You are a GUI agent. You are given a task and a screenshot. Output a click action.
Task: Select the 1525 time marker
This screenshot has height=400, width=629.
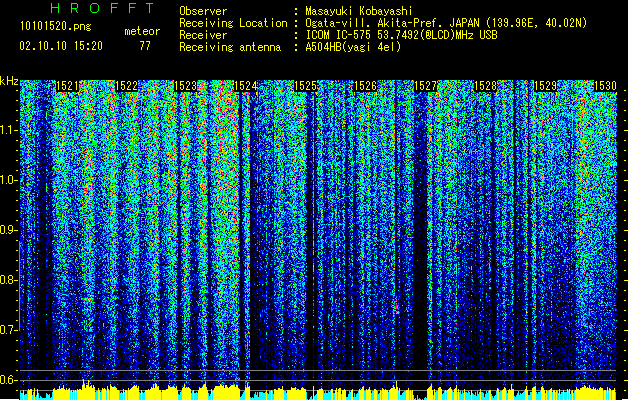coord(306,86)
